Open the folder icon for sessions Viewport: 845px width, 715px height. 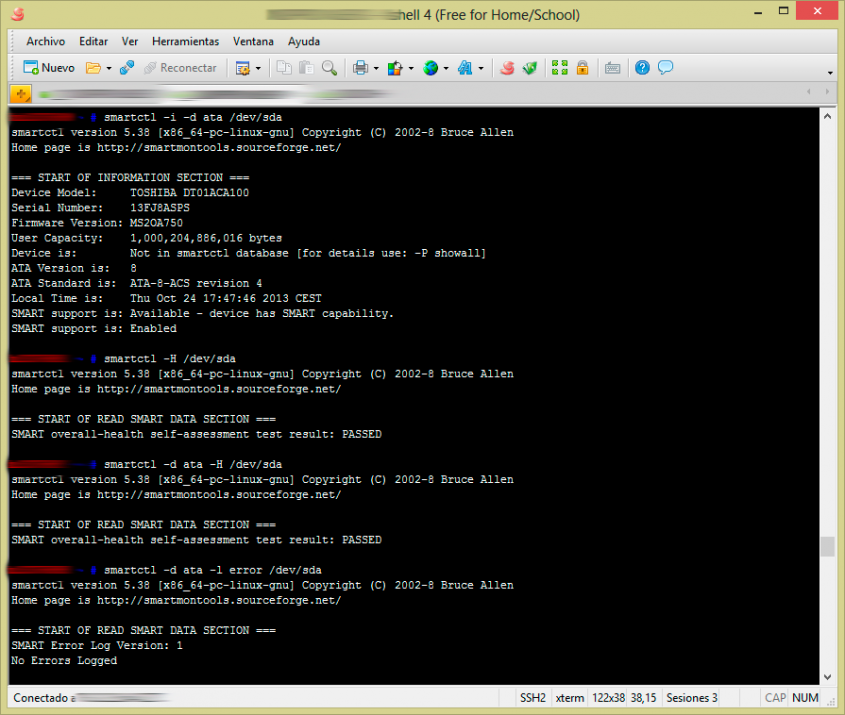94,68
